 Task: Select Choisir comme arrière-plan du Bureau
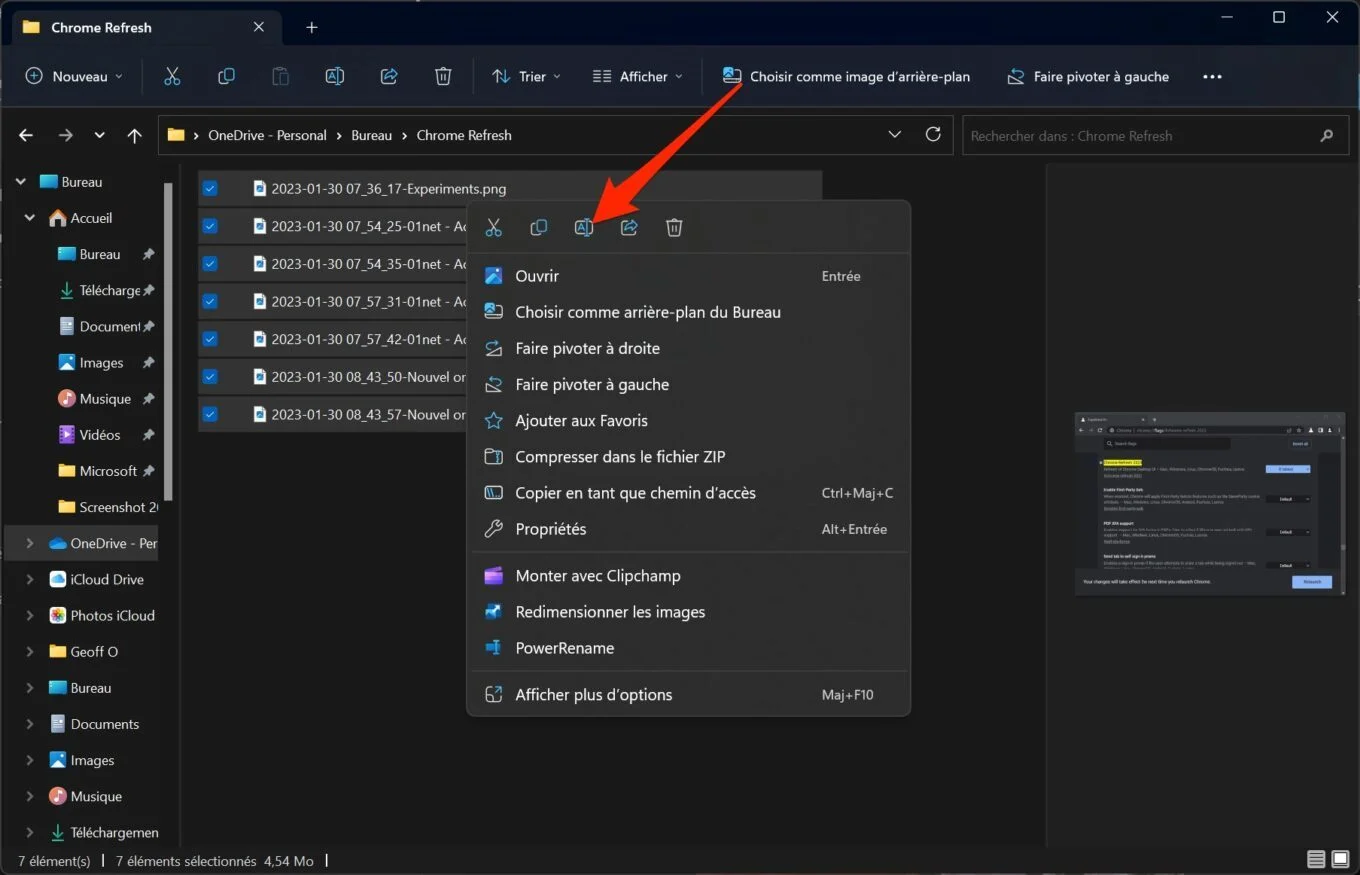(x=689, y=312)
